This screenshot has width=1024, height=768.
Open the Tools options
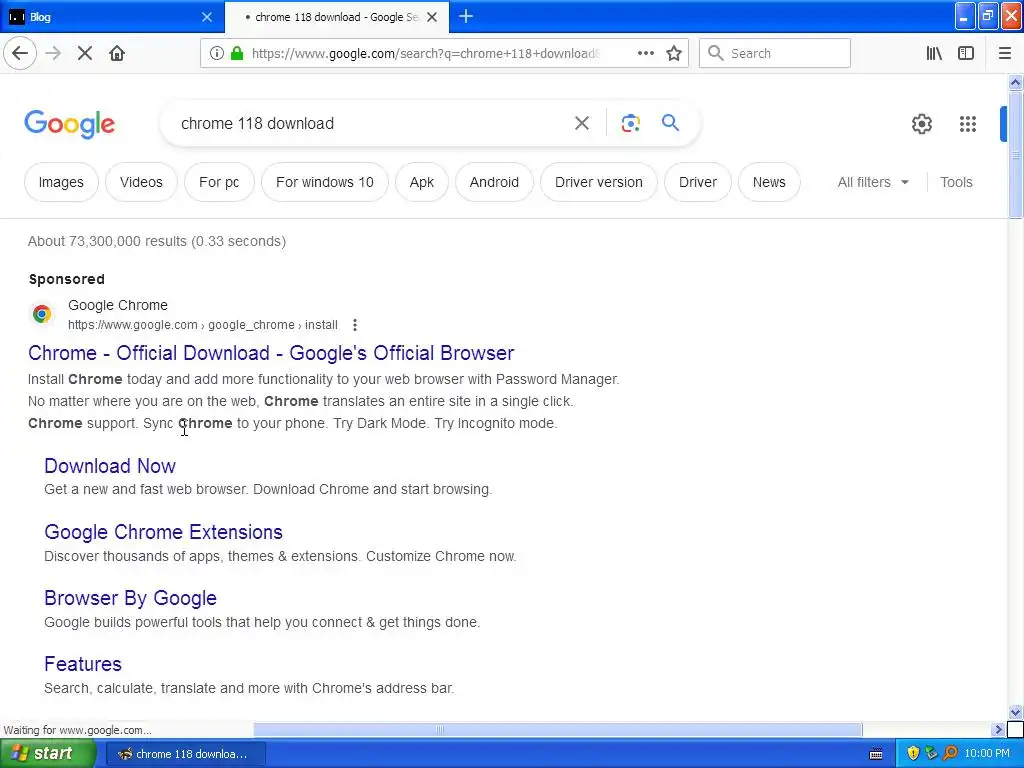(956, 182)
